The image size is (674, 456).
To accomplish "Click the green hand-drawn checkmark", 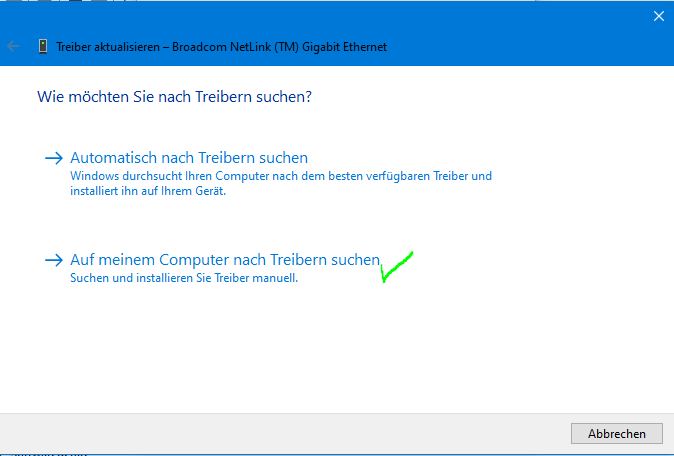I will coord(397,267).
